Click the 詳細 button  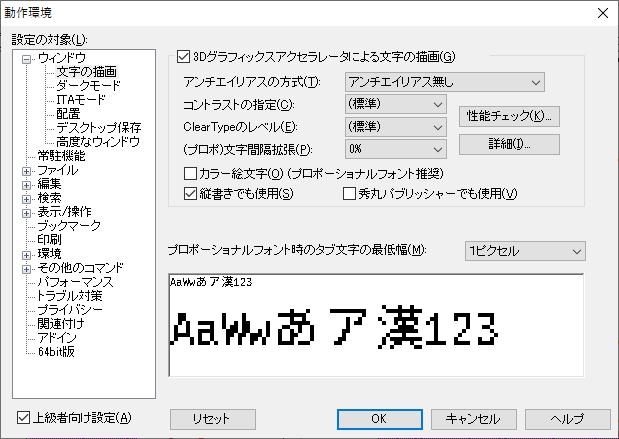508,144
